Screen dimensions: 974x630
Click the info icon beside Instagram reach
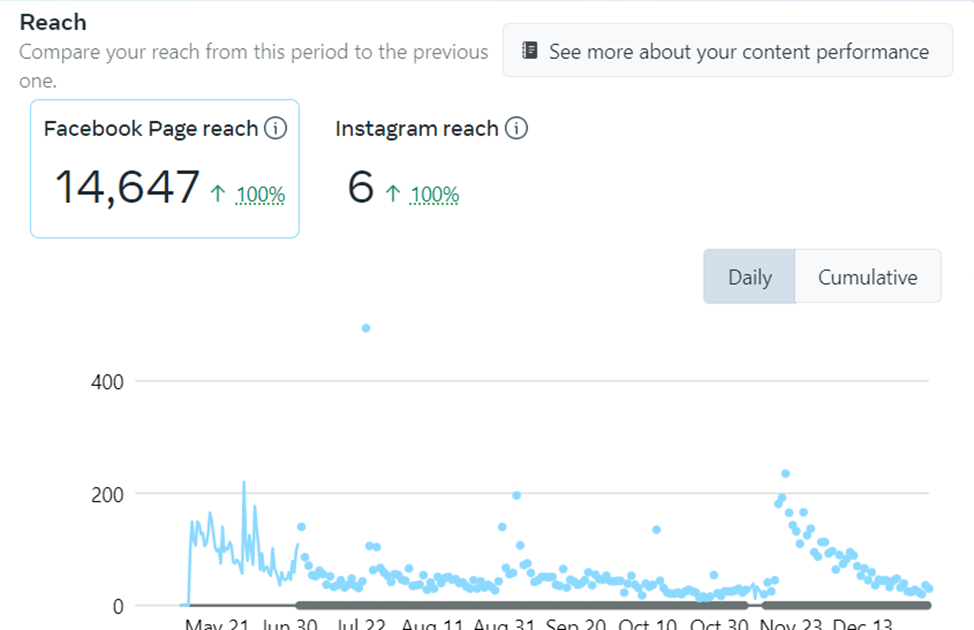(516, 129)
